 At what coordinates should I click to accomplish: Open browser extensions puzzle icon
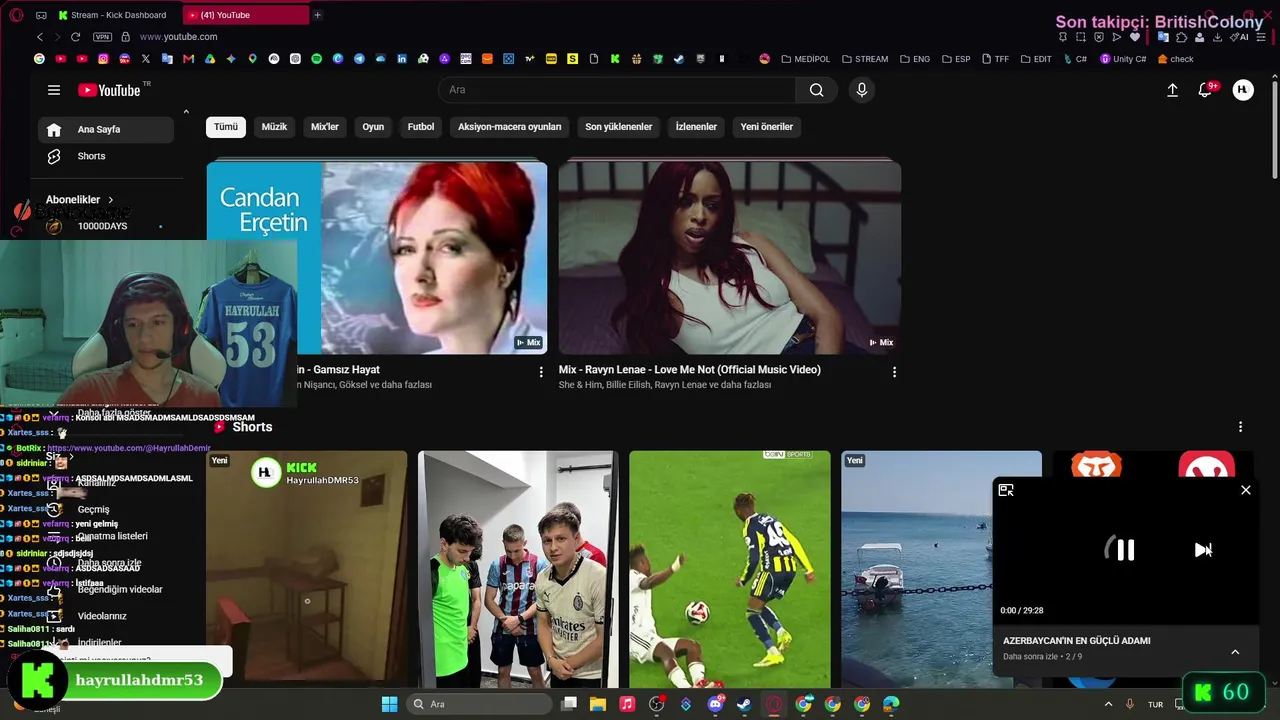click(x=1181, y=37)
